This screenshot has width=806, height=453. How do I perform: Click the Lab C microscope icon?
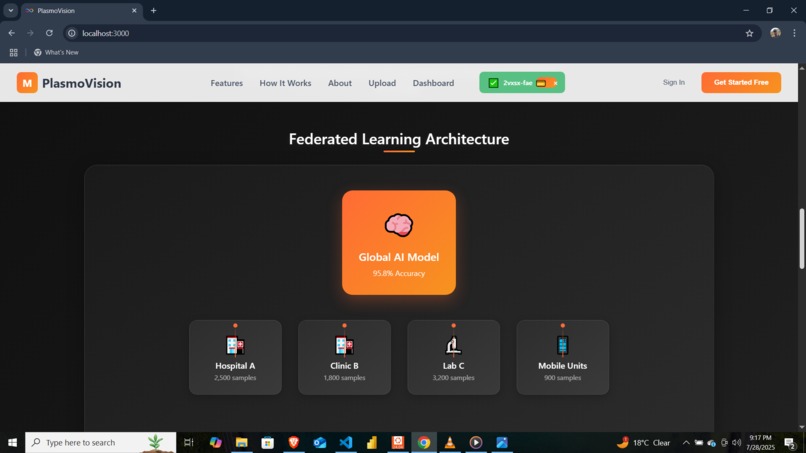(x=453, y=346)
